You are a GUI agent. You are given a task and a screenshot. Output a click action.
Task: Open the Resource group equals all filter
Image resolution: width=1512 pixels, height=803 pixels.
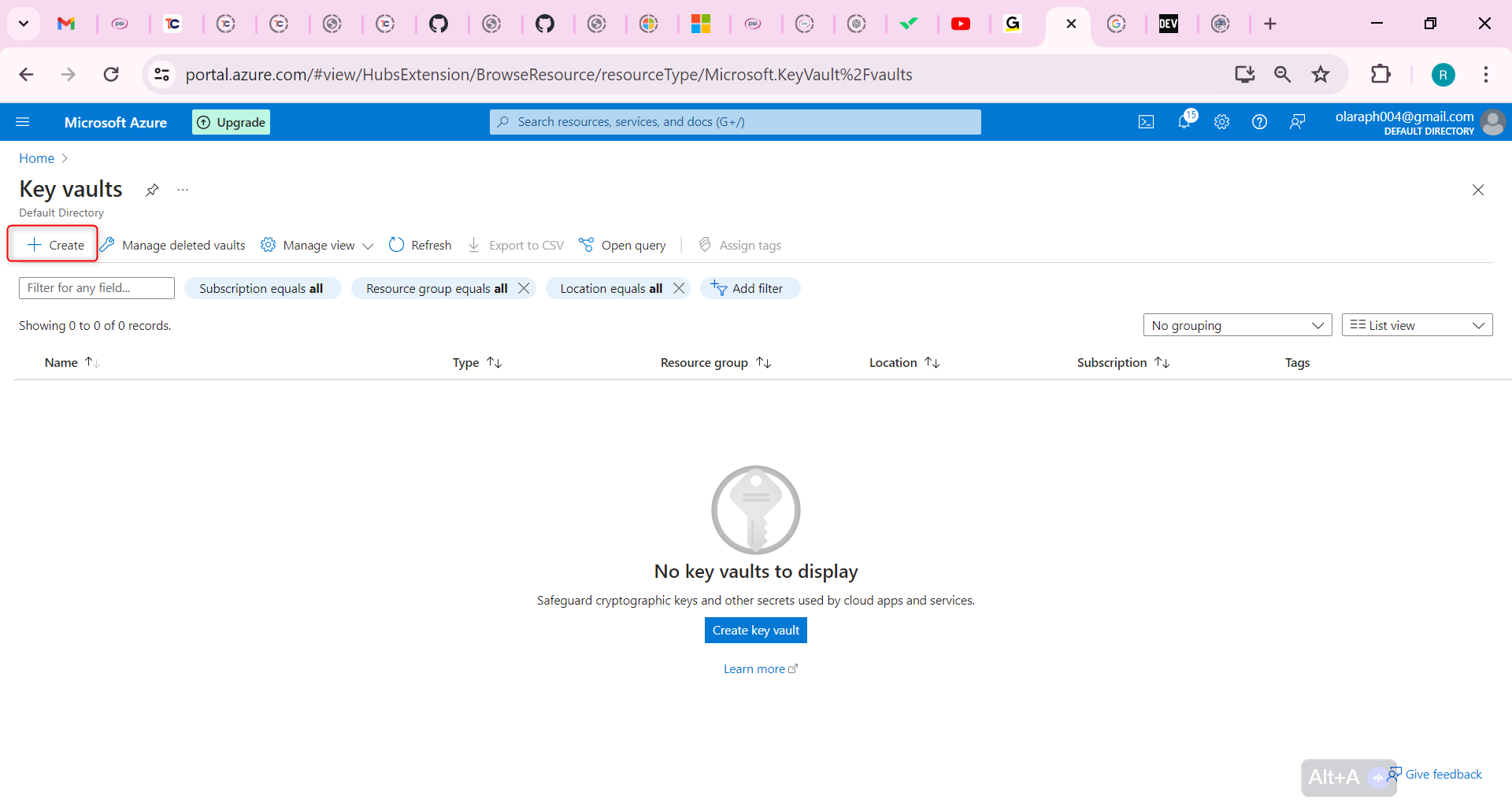[x=436, y=288]
